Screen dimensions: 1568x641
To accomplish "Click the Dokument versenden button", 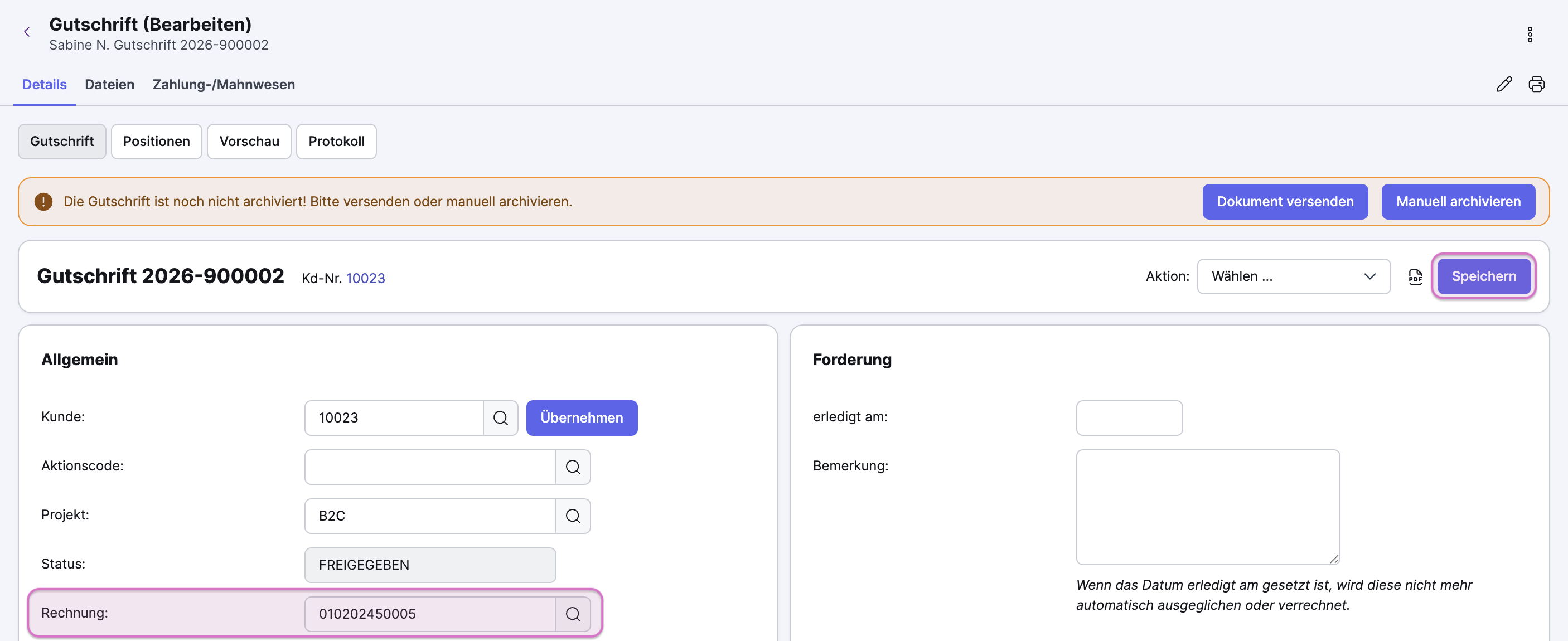I will point(1285,201).
